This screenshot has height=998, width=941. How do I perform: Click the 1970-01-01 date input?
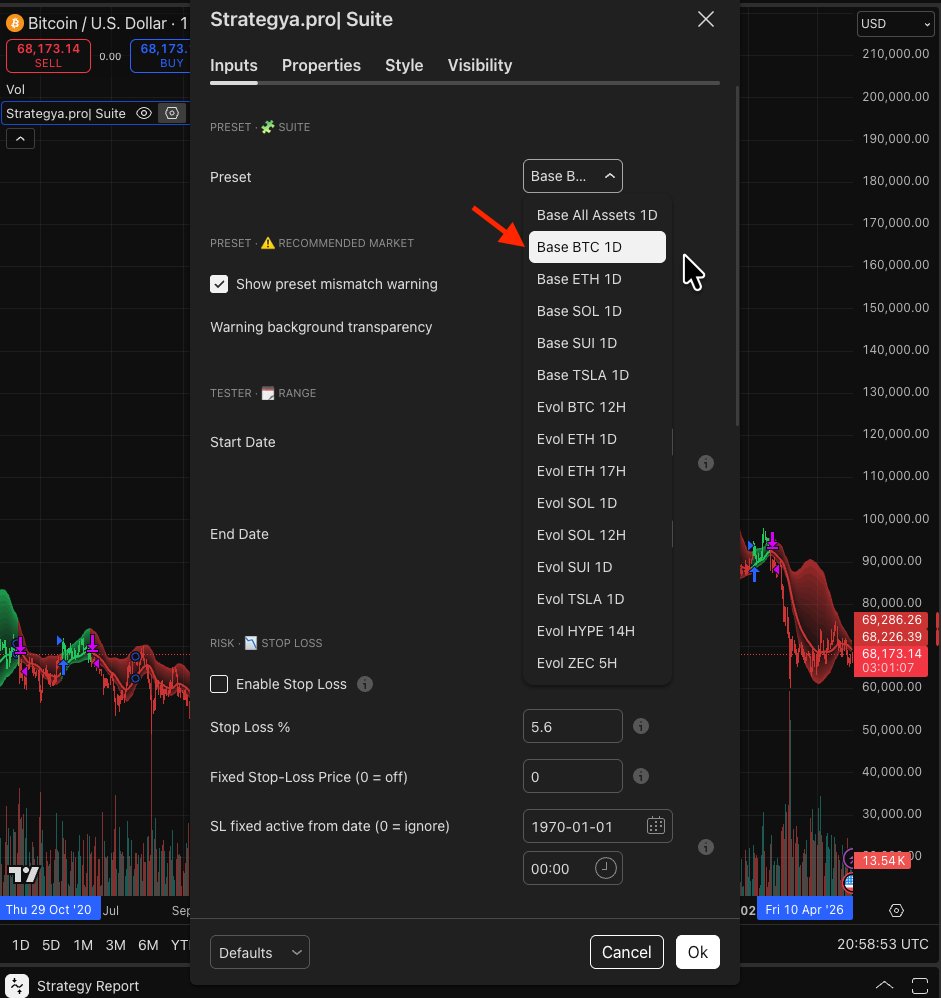pyautogui.click(x=597, y=826)
